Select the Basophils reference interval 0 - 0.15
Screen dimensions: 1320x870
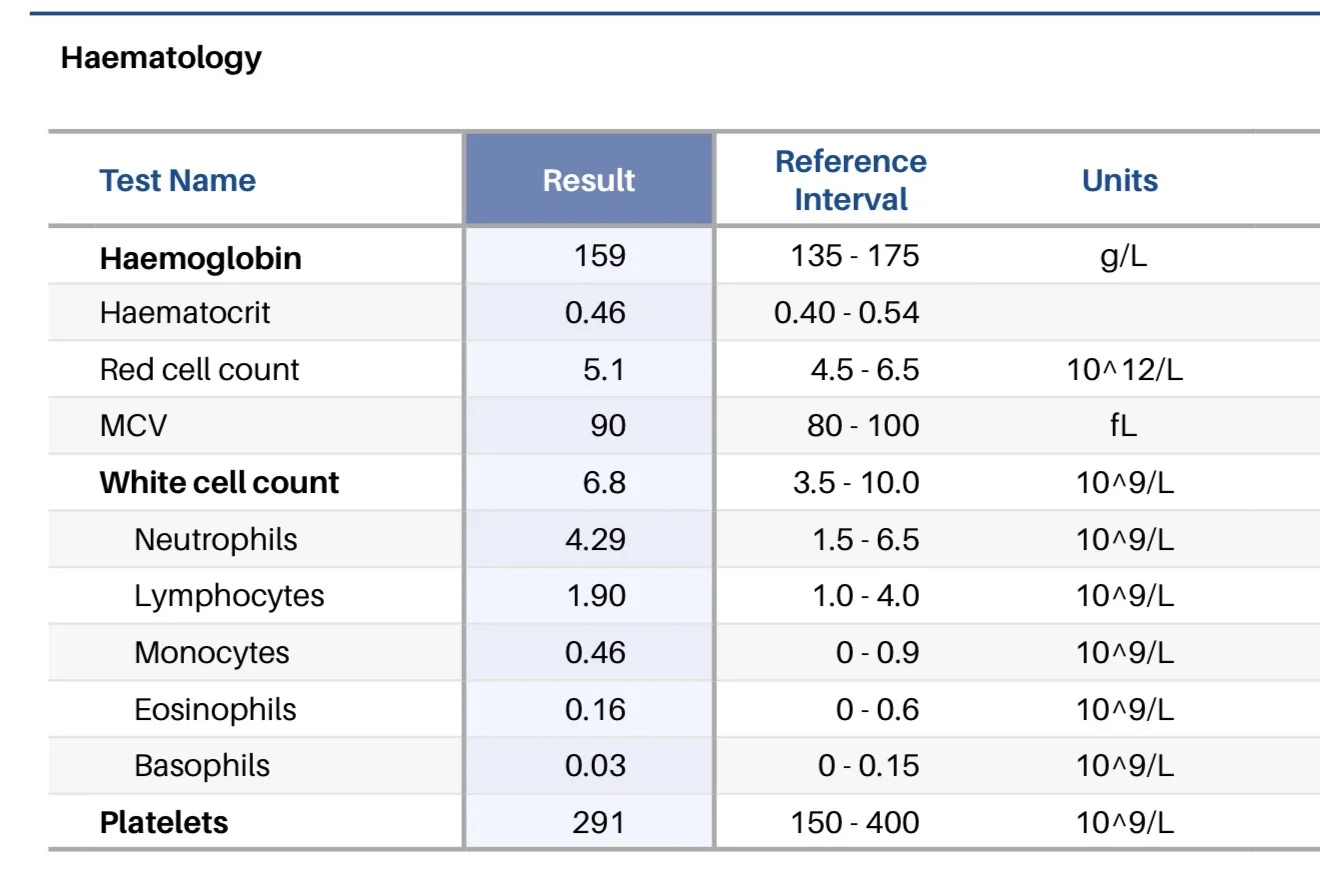[868, 766]
